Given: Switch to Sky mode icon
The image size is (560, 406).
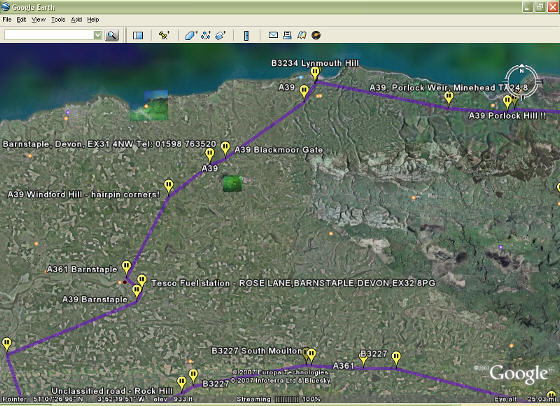Looking at the screenshot, I should click(x=316, y=35).
